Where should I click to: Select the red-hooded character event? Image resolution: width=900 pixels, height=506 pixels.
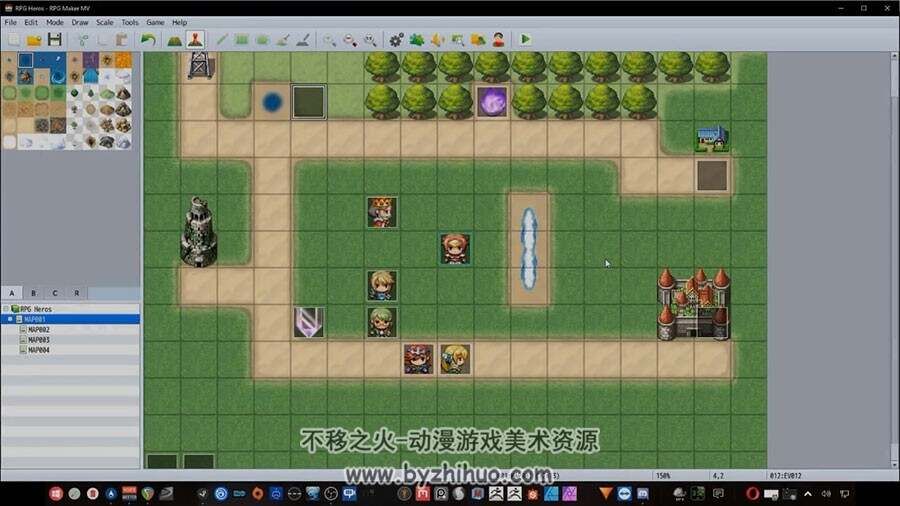(x=455, y=249)
